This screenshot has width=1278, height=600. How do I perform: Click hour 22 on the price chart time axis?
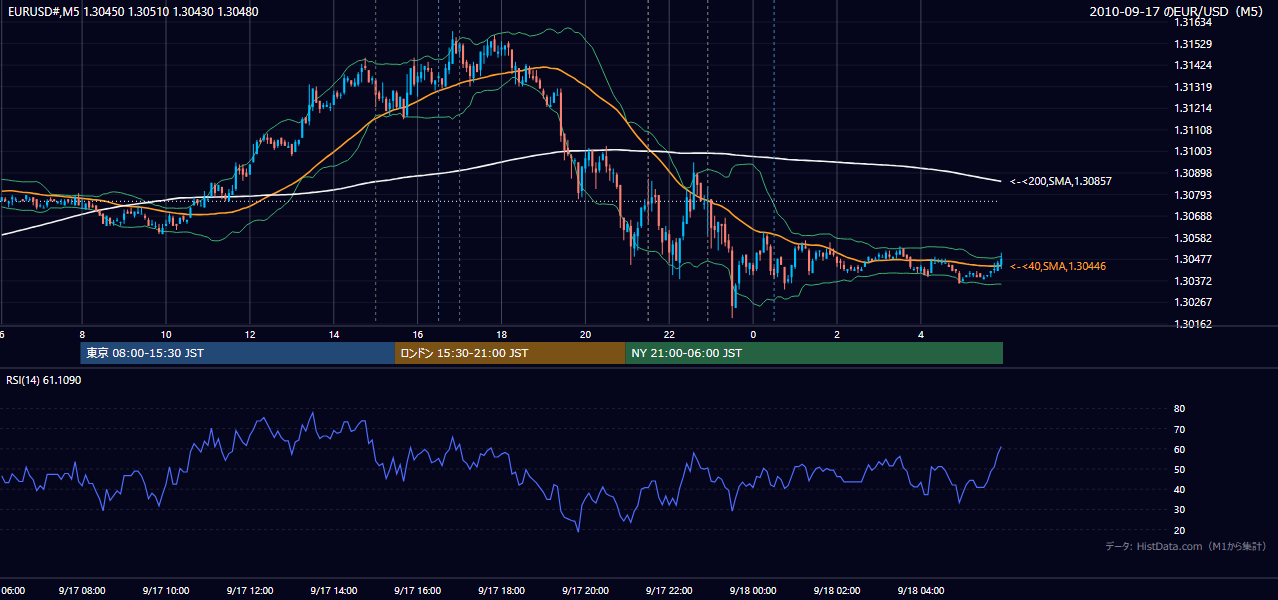[670, 335]
